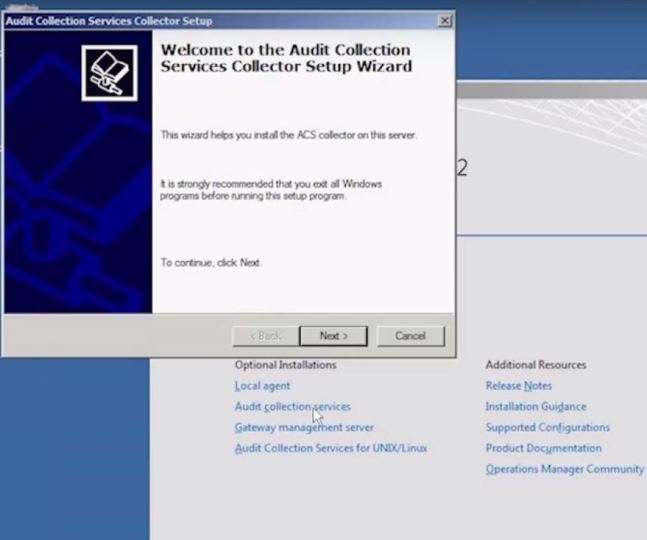Close the Audit Collection Services Collector Setup dialog
647x540 pixels.
tap(444, 21)
